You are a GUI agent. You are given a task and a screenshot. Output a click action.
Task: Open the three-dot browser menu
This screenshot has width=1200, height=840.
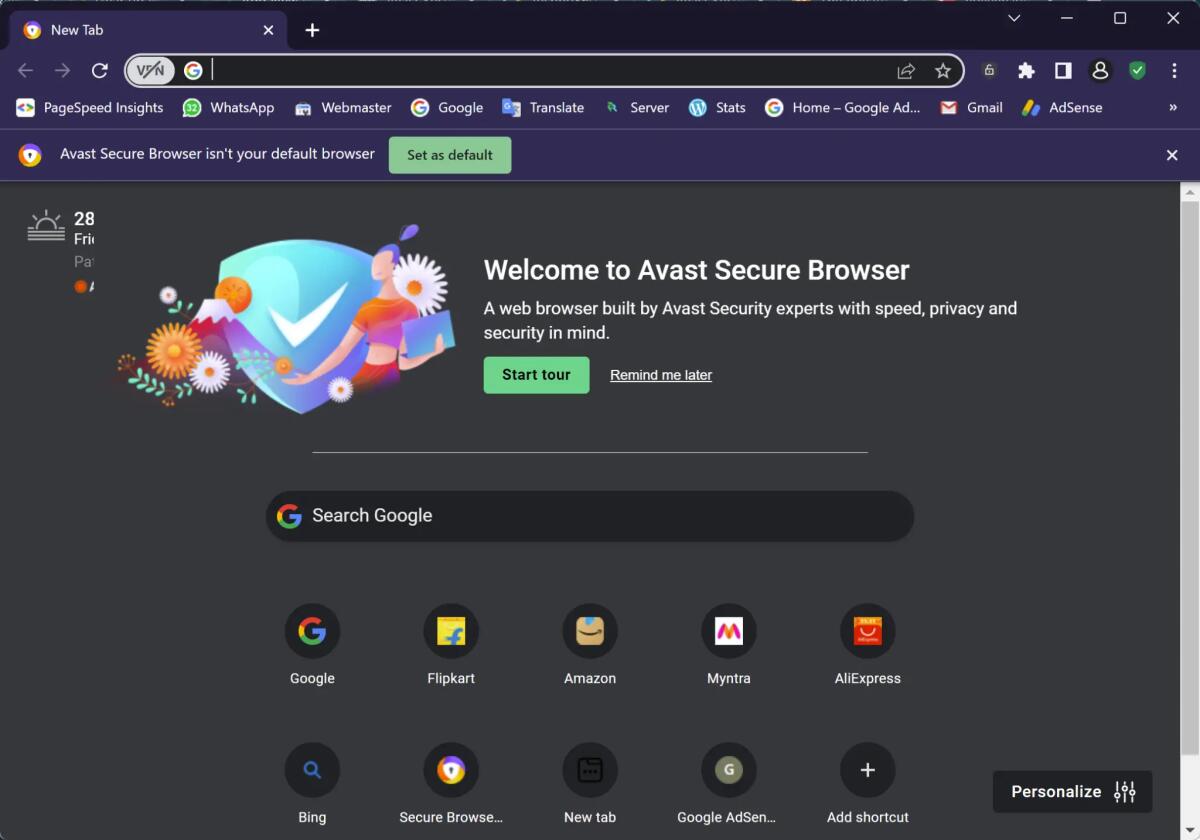(1173, 71)
